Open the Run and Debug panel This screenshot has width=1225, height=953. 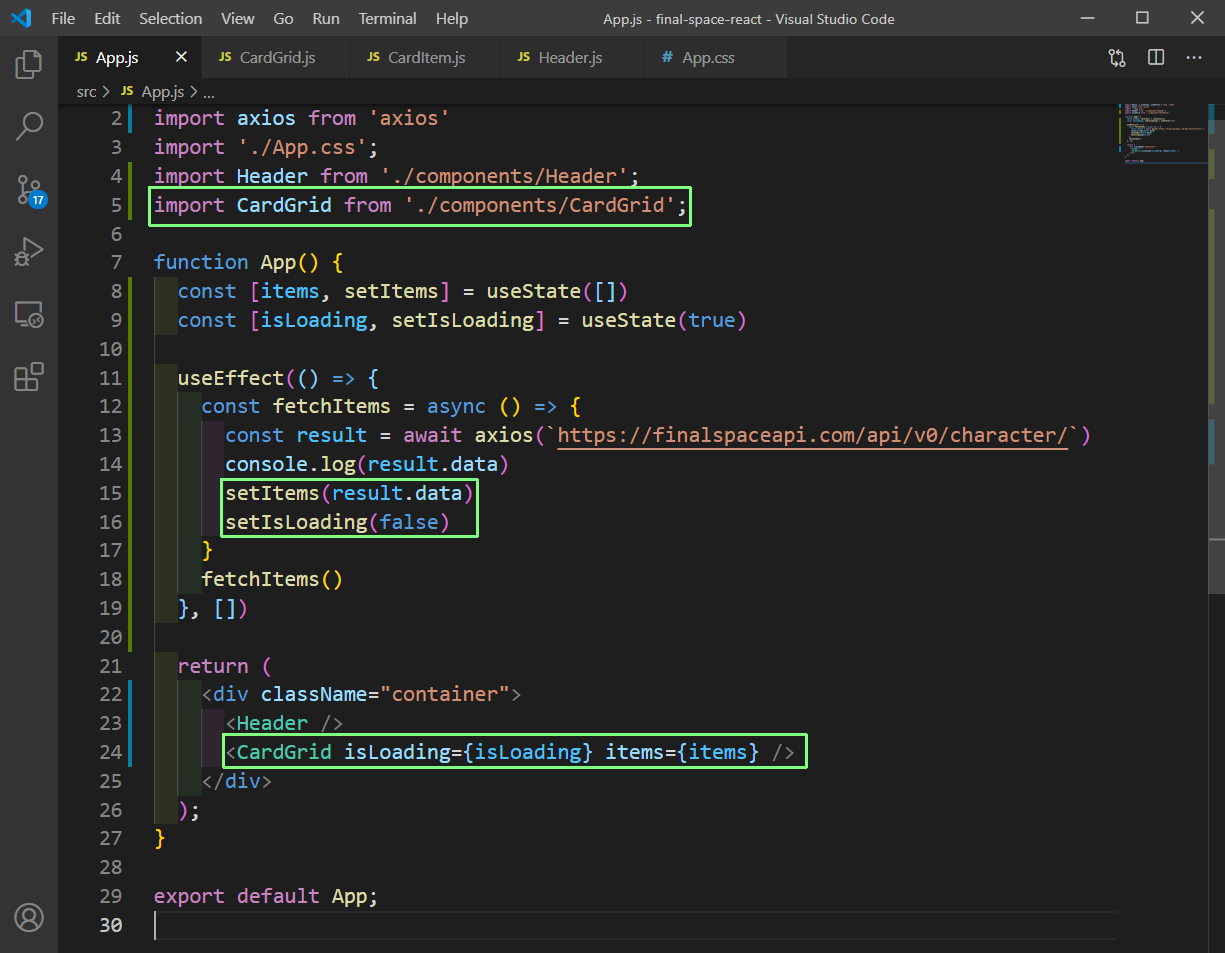pyautogui.click(x=28, y=251)
